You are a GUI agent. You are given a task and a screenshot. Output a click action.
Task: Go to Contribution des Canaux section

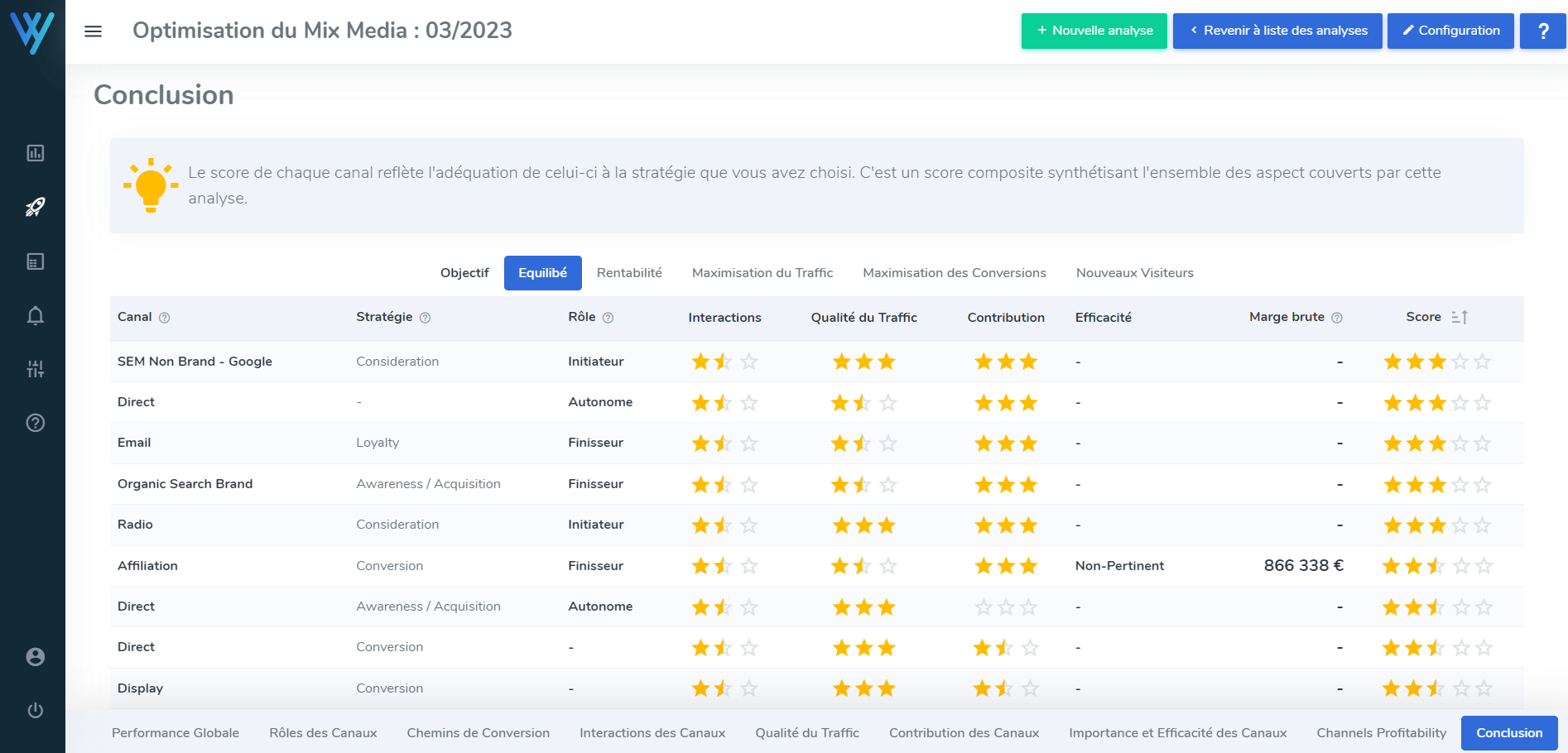click(964, 733)
